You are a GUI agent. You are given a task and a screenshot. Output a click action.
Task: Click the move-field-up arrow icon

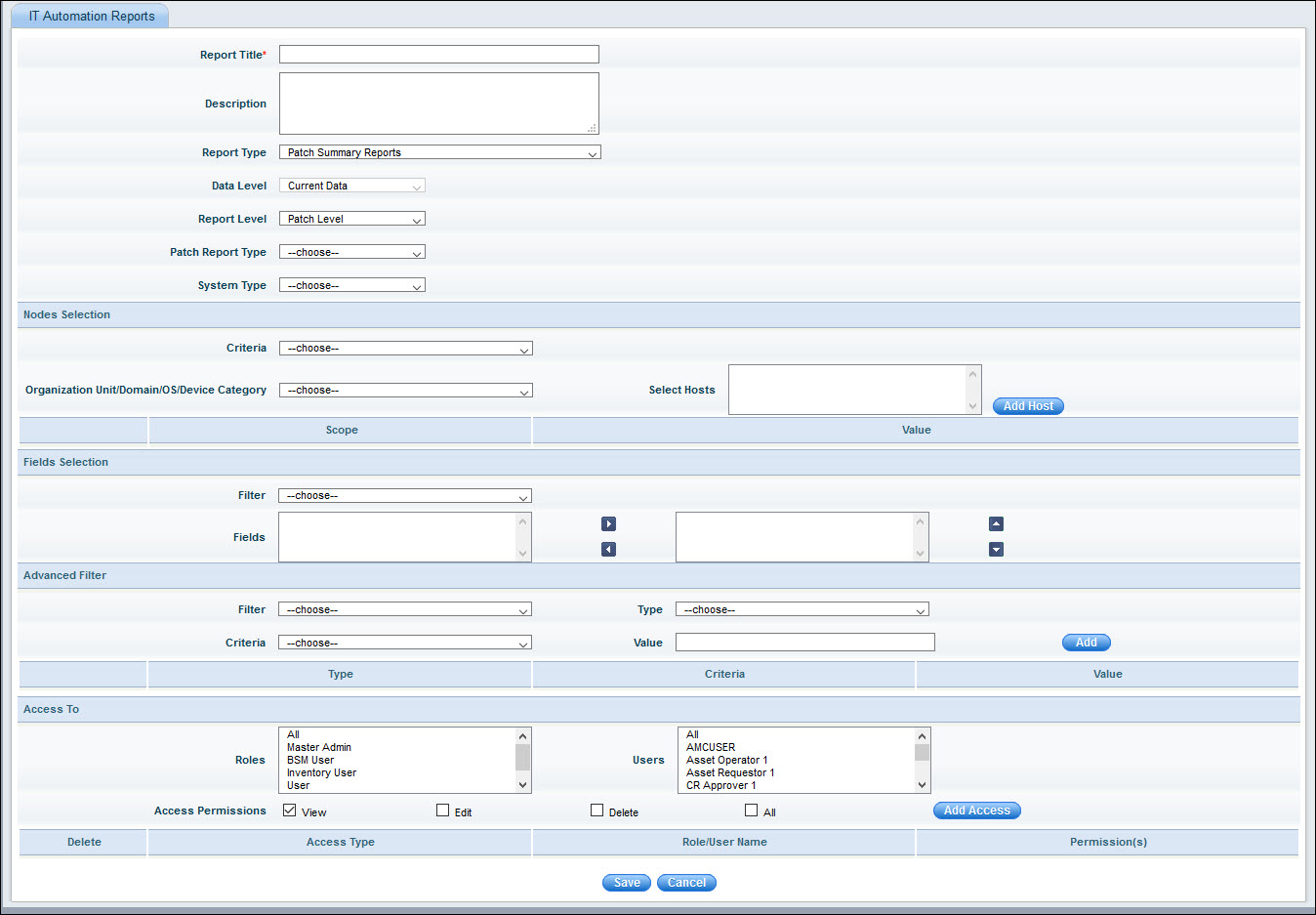(x=996, y=523)
